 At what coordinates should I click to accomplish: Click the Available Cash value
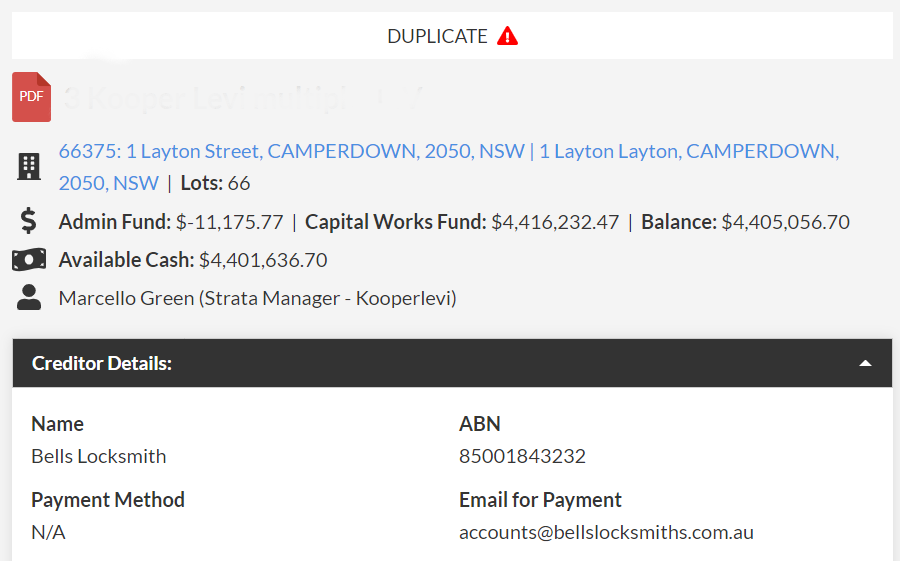[263, 260]
